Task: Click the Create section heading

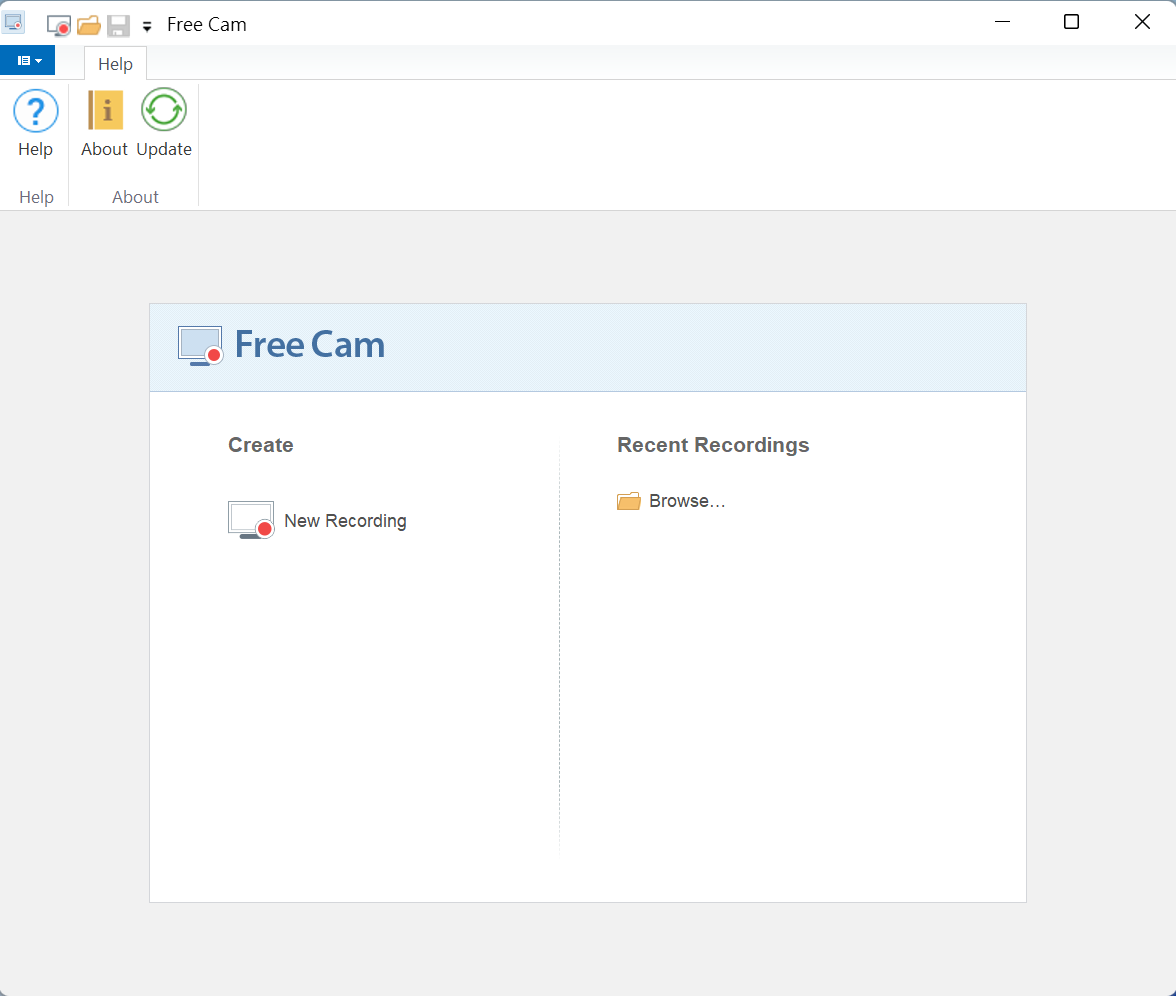Action: pyautogui.click(x=260, y=445)
